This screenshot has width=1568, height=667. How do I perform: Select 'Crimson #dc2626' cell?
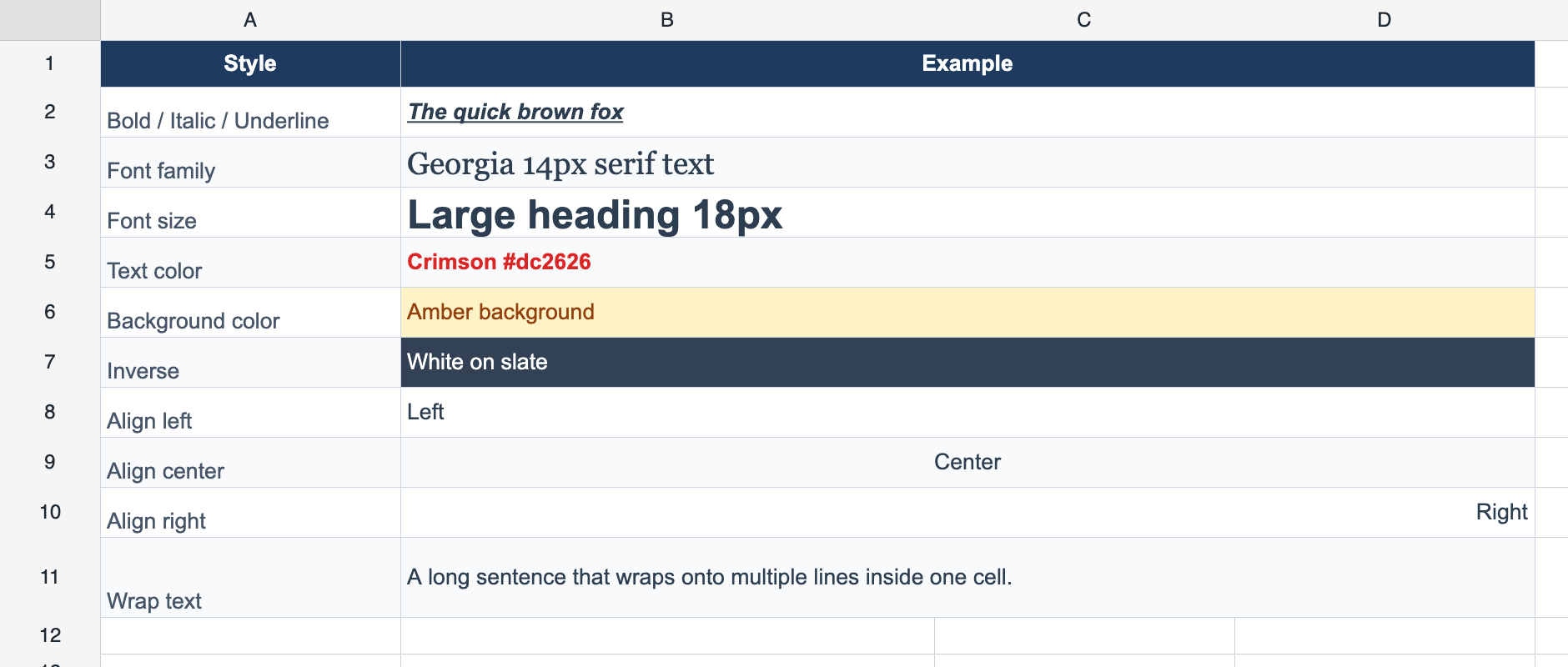(967, 262)
